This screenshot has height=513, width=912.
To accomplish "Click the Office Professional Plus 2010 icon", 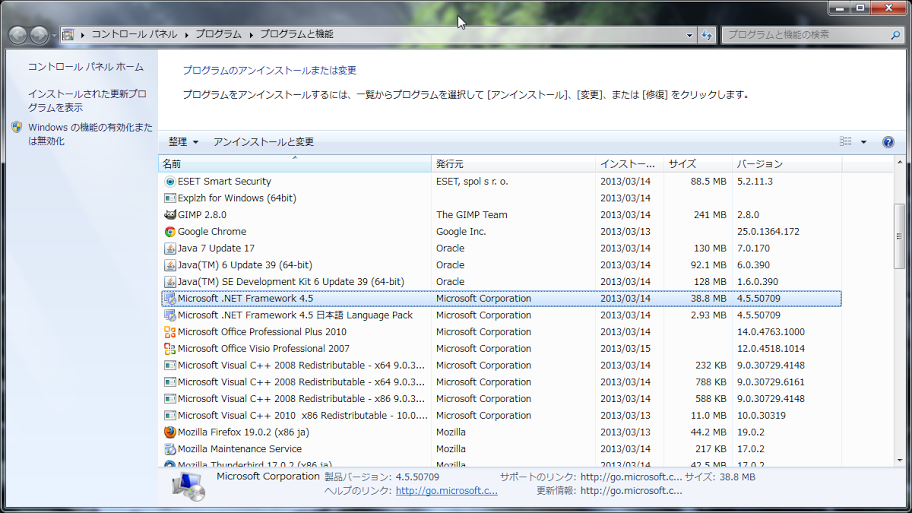I will 170,332.
